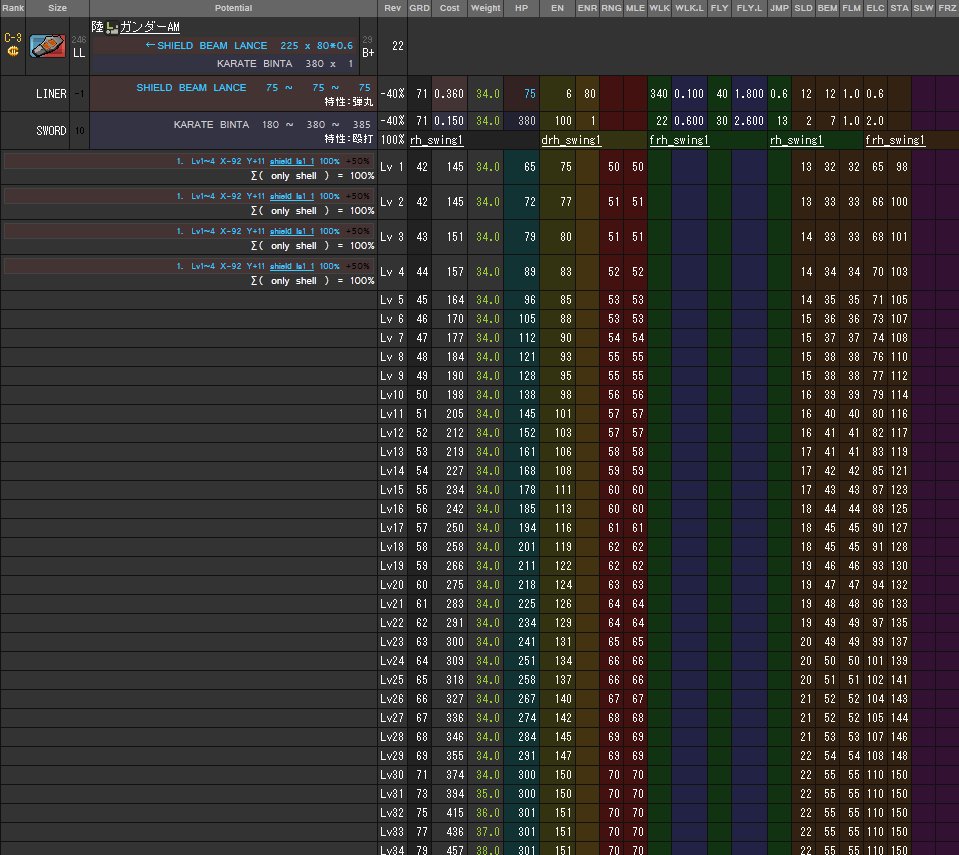Select SHIELD BEAM LANCE 225 x 80*0.6 line

[249, 45]
